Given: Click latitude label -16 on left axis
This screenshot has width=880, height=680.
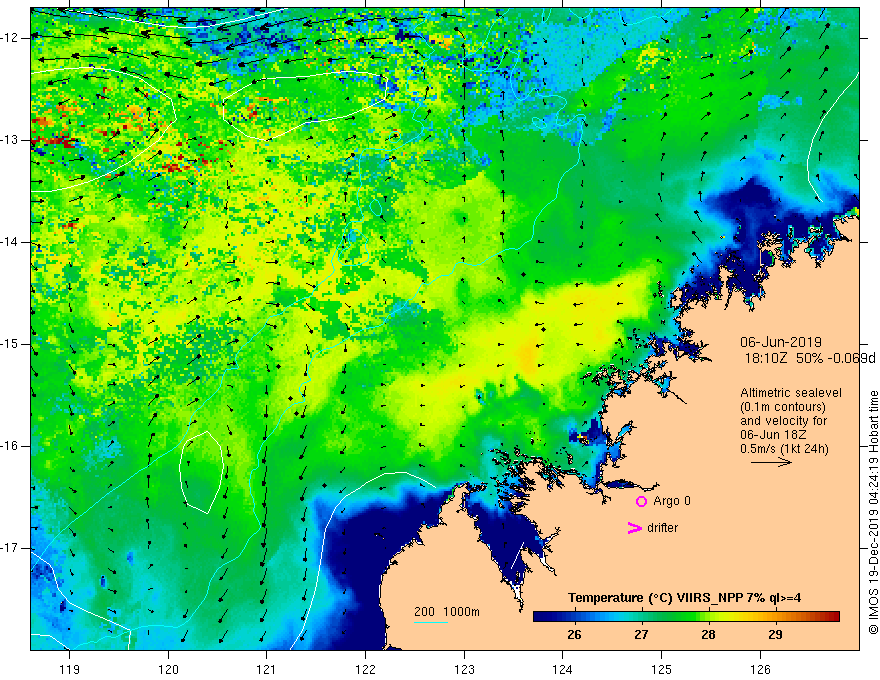Looking at the screenshot, I should coord(10,446).
